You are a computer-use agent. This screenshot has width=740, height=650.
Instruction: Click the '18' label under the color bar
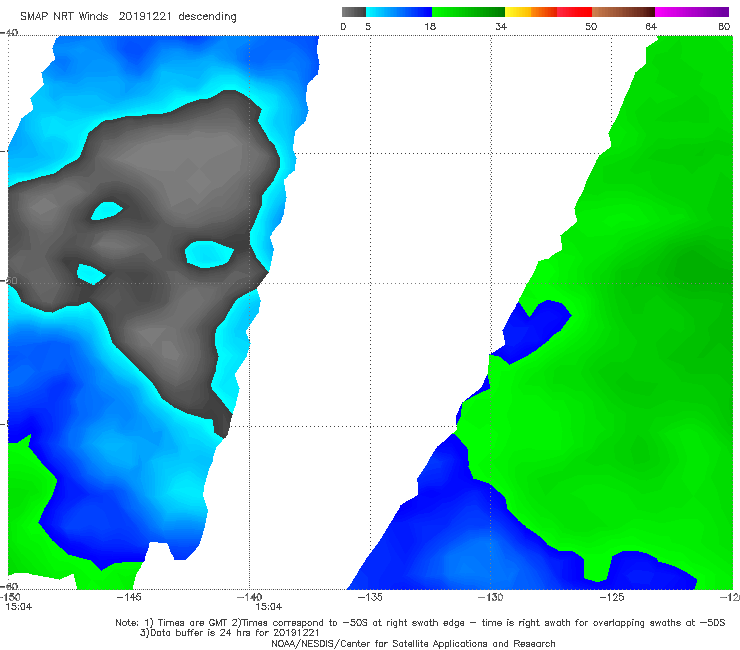click(x=430, y=27)
